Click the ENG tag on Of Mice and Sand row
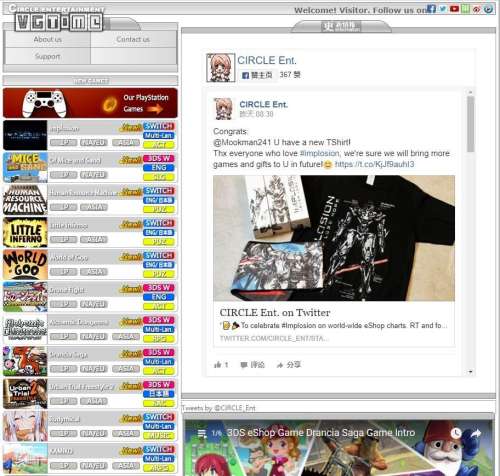The width and height of the screenshot is (500, 476). tap(159, 168)
